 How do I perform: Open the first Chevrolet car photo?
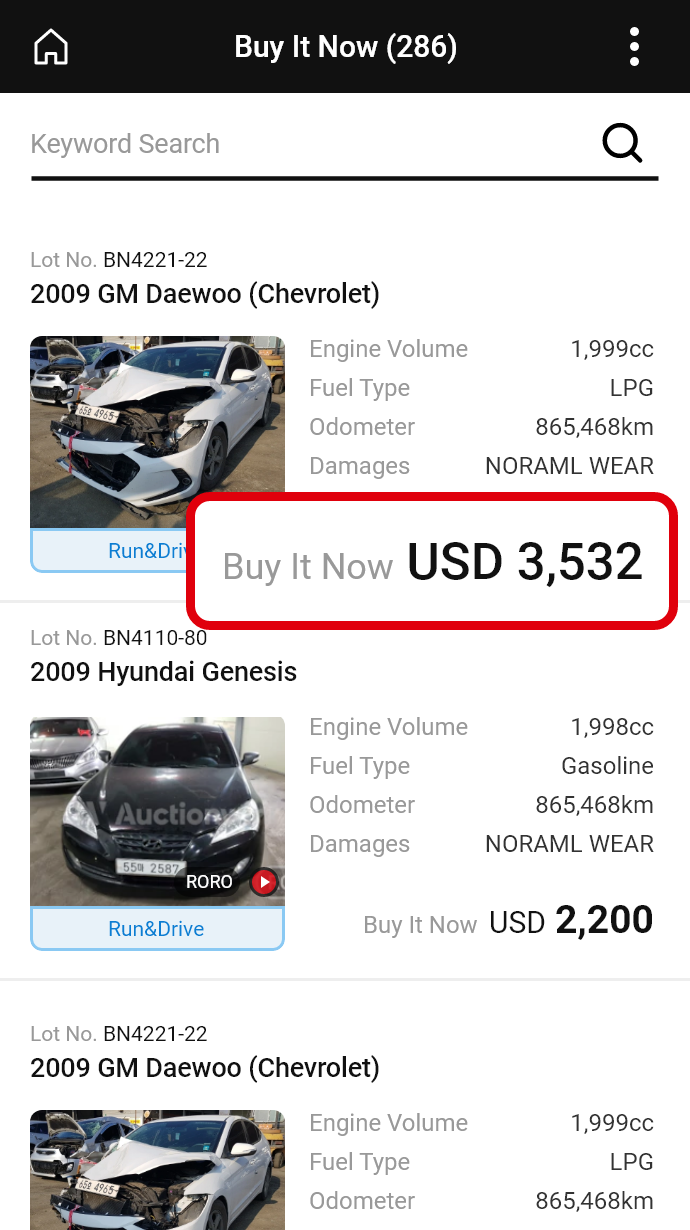coord(158,432)
